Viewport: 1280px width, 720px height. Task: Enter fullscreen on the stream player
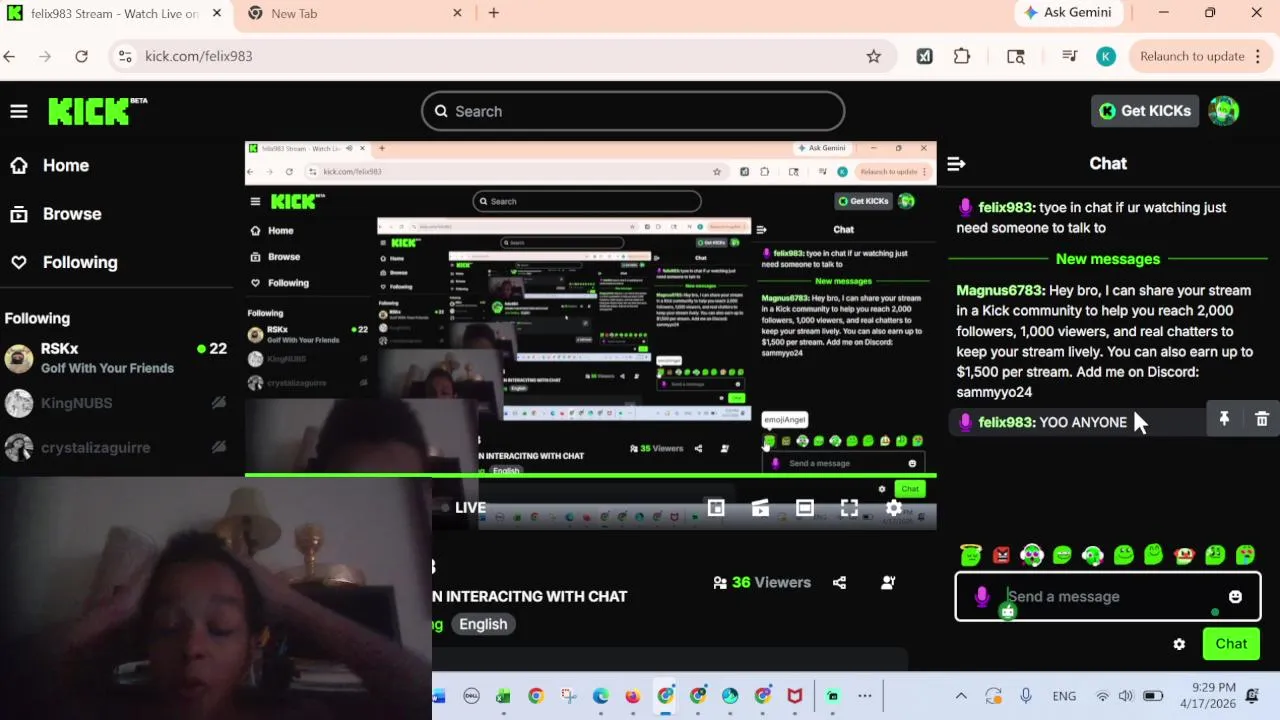(x=849, y=508)
